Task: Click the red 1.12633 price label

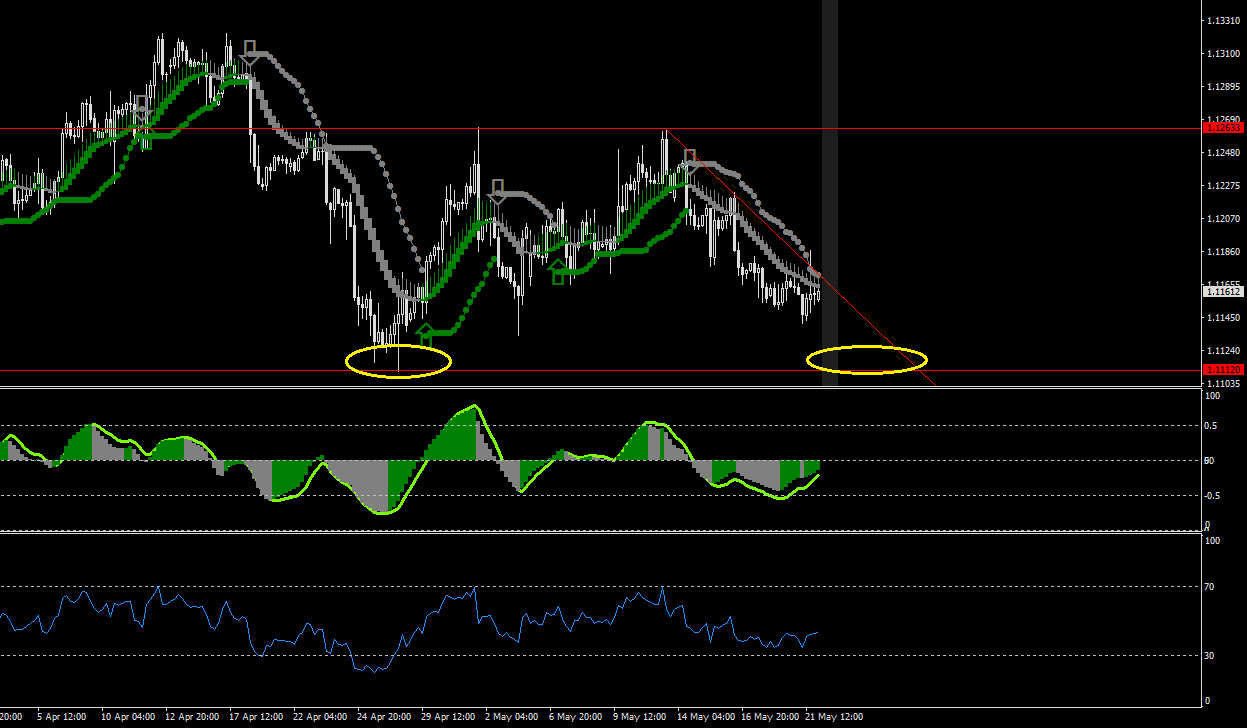Action: [x=1223, y=128]
